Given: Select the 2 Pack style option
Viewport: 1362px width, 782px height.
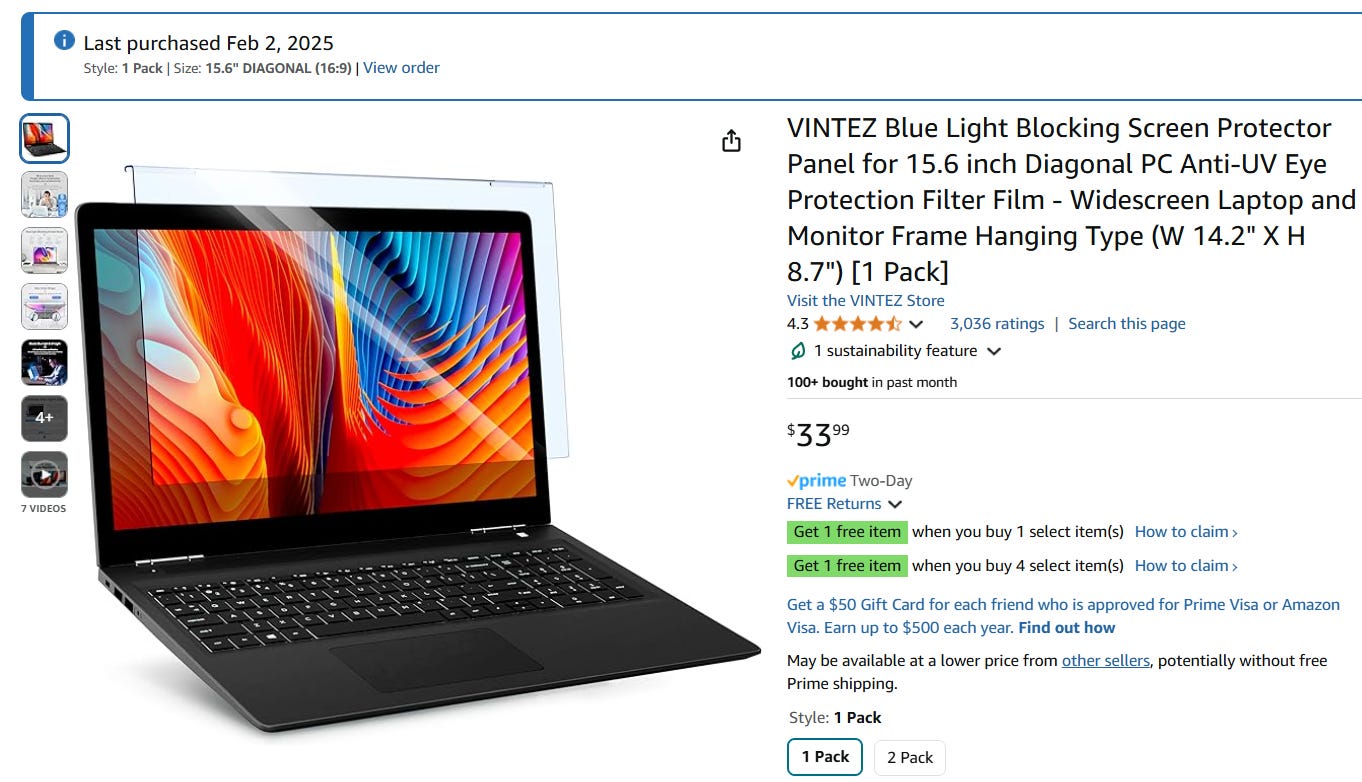Looking at the screenshot, I should click(910, 757).
